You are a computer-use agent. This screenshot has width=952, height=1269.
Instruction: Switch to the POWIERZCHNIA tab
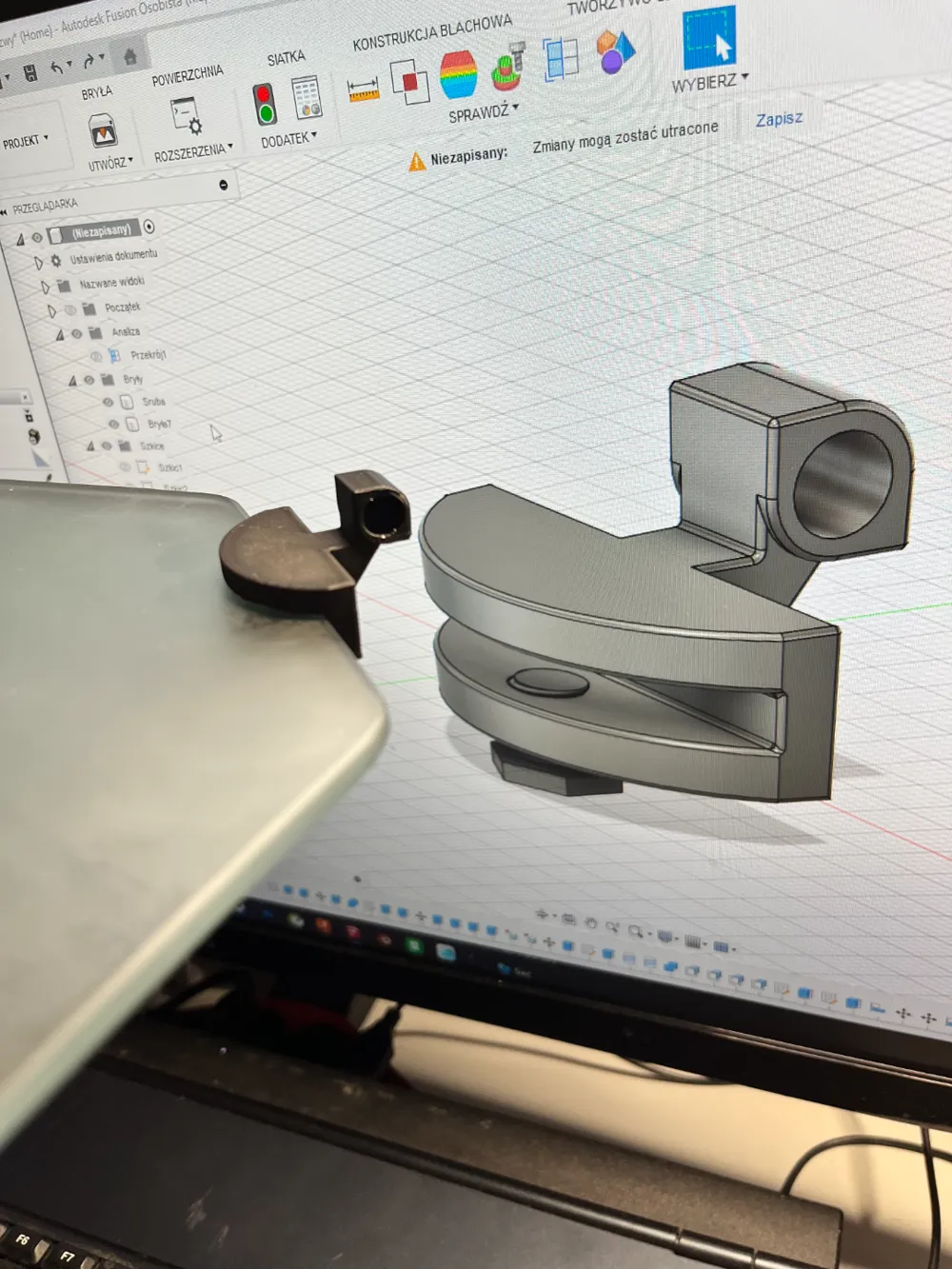pos(188,76)
